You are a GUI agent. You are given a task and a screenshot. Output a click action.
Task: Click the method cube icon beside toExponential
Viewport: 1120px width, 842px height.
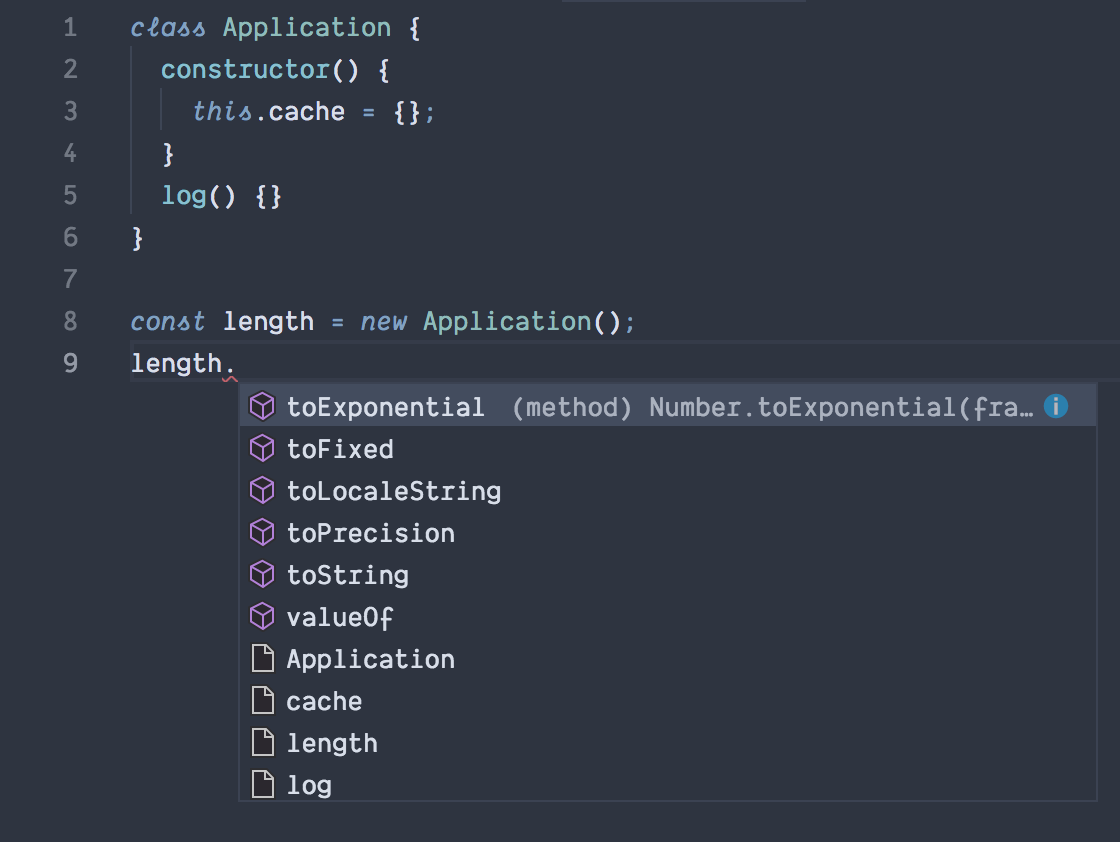[x=263, y=407]
